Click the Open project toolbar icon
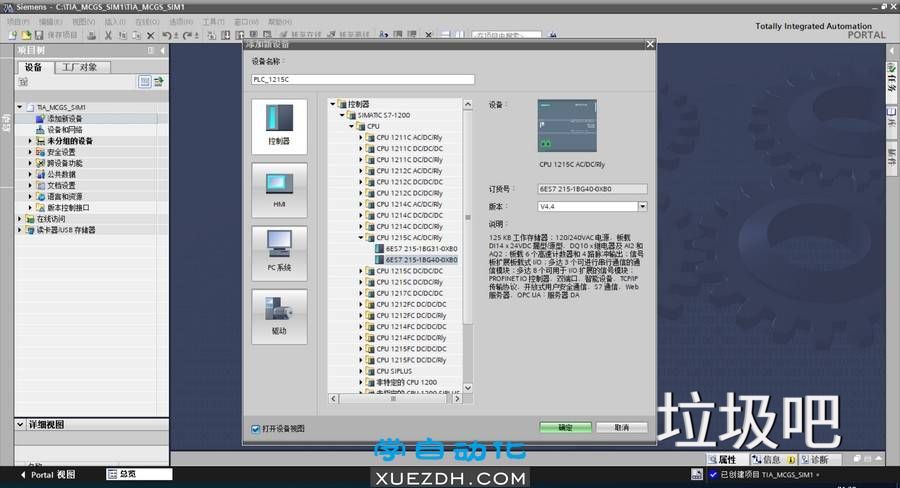Image resolution: width=900 pixels, height=488 pixels. point(26,35)
